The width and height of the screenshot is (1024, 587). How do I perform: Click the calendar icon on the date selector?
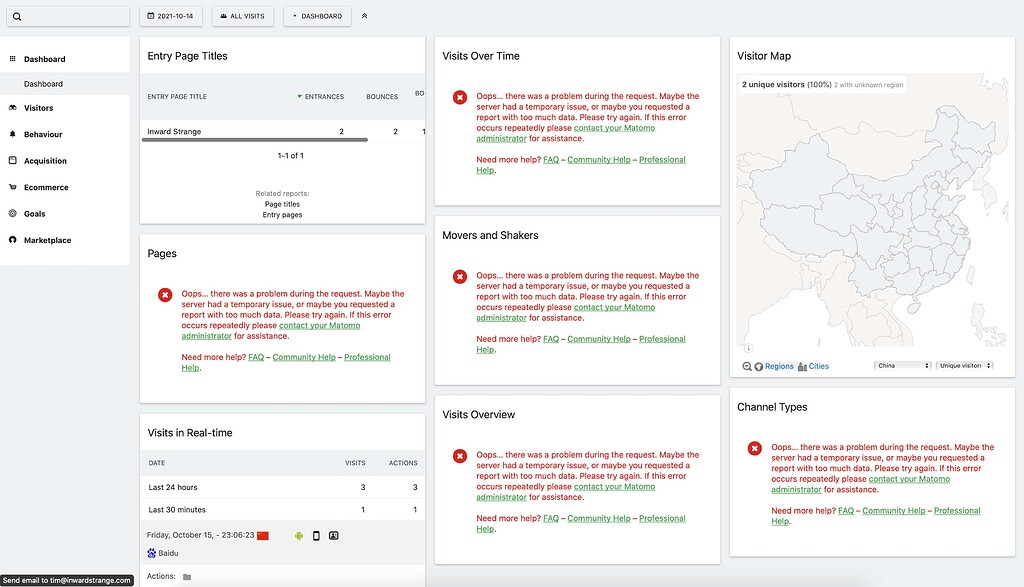(149, 15)
